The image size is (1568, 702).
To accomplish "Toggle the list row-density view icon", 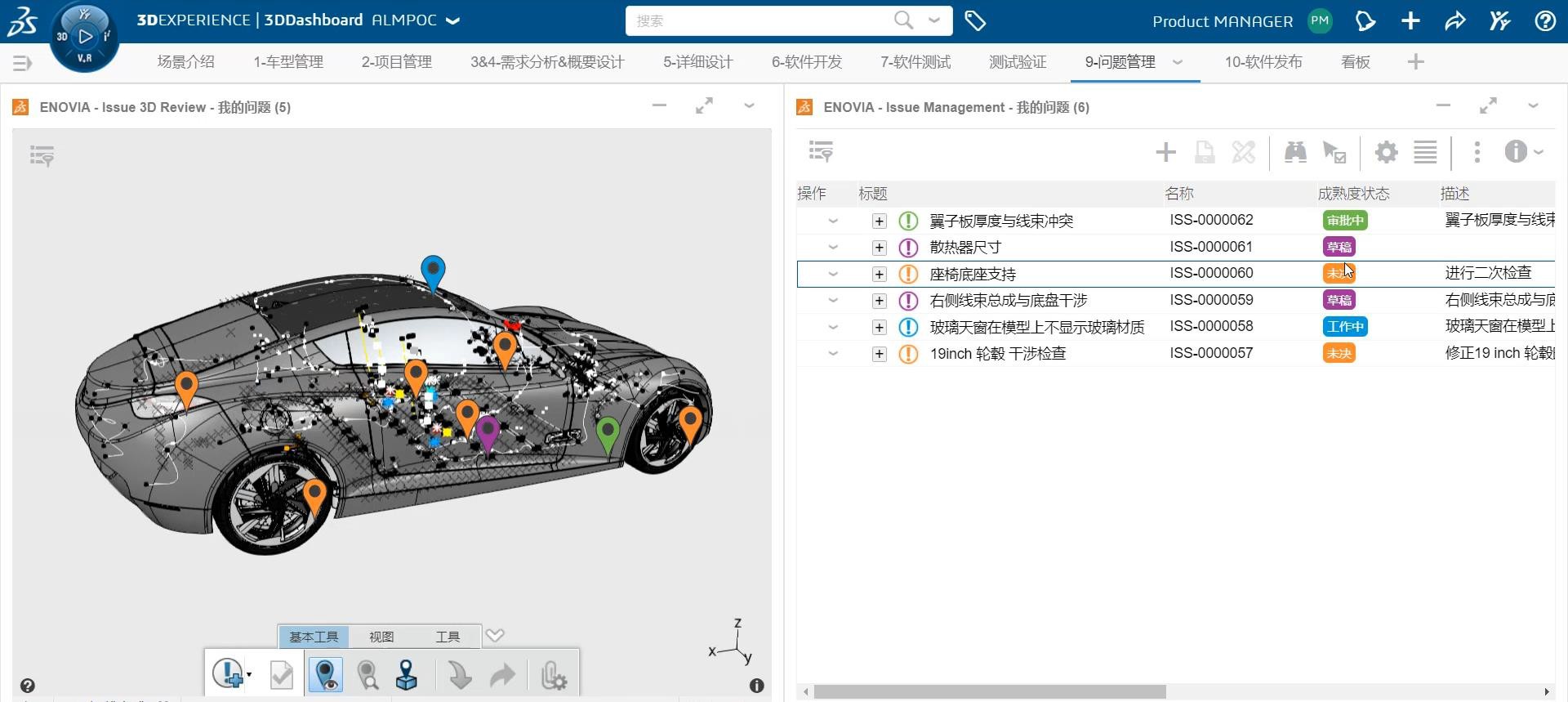I will pyautogui.click(x=1425, y=152).
